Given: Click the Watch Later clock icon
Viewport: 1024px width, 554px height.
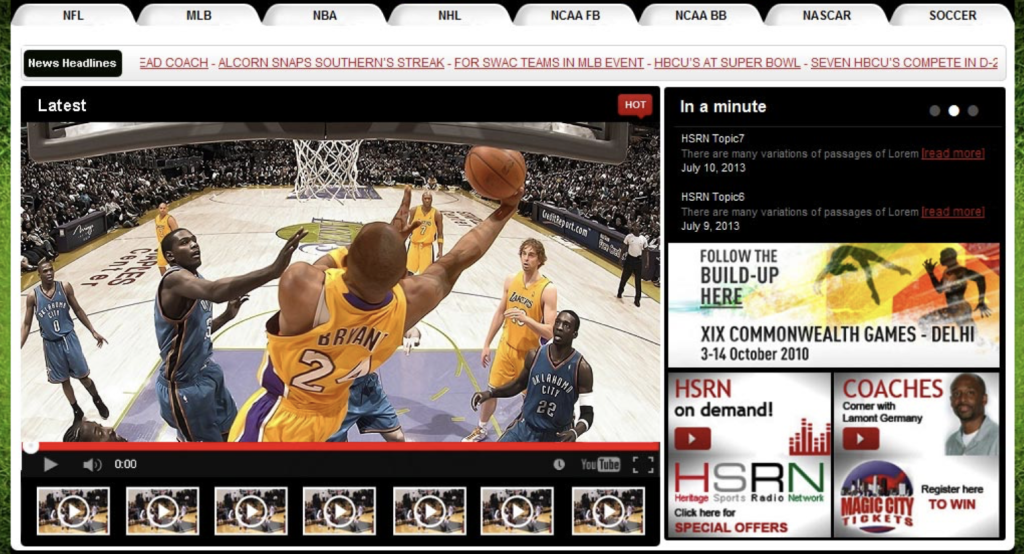Looking at the screenshot, I should pos(559,464).
